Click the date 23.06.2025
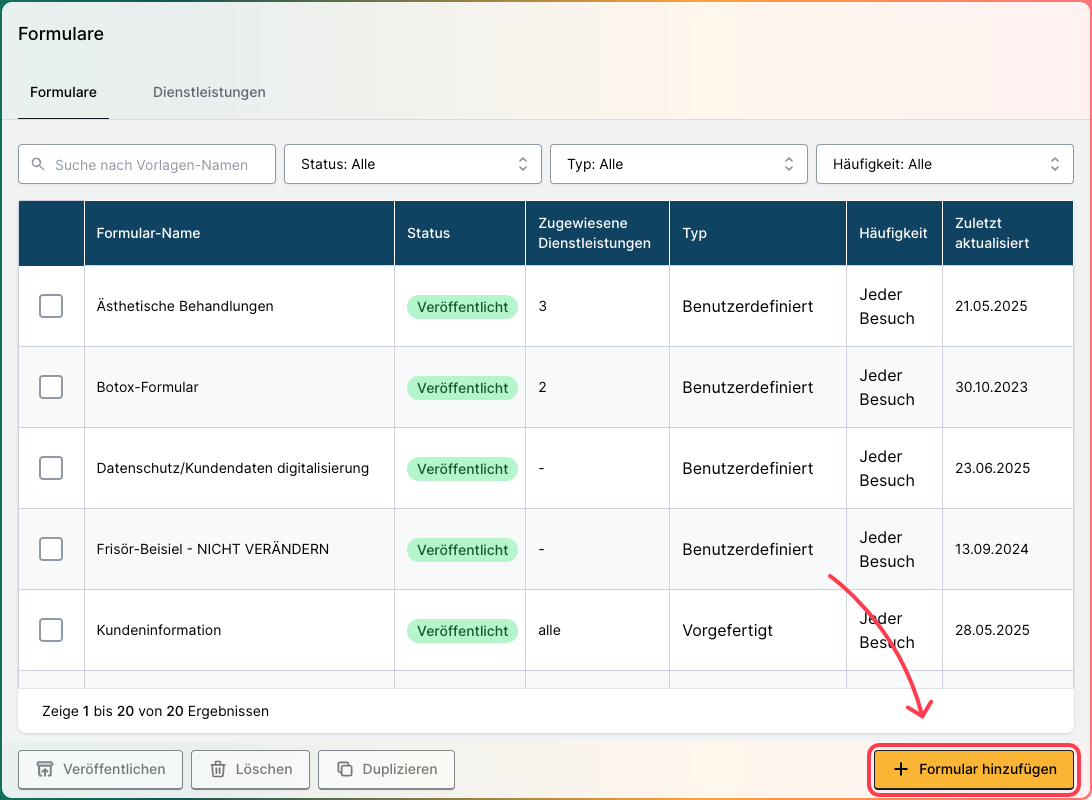Viewport: 1092px width, 800px height. [992, 468]
